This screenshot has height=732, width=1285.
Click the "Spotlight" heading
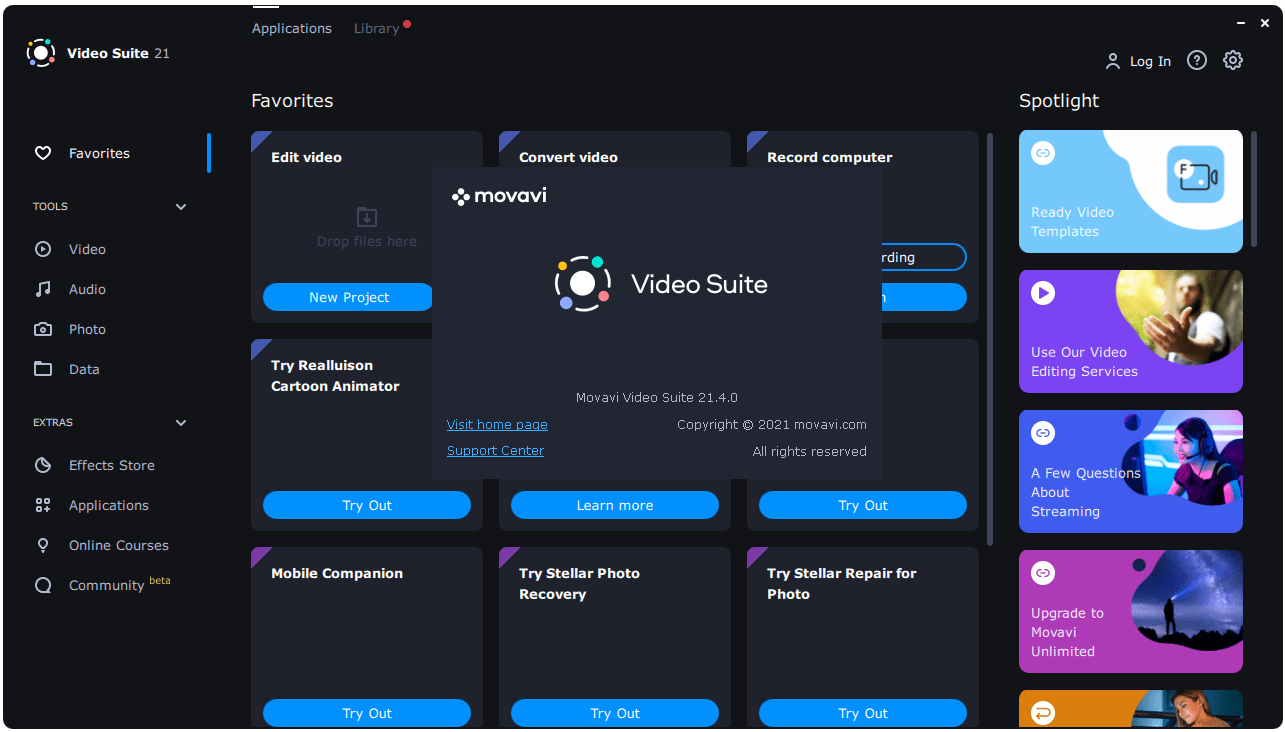[x=1059, y=101]
